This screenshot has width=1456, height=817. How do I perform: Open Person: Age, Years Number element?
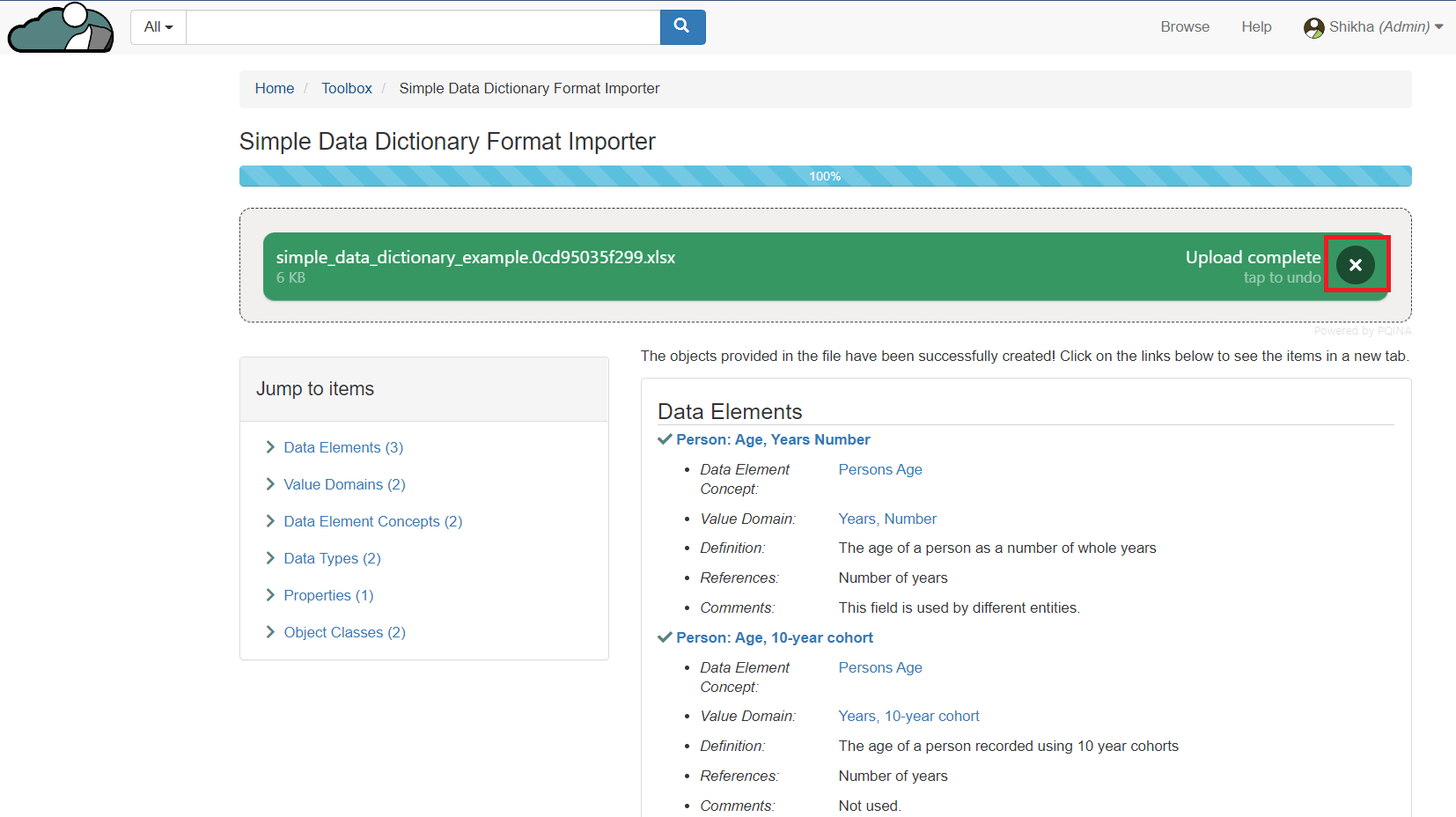[x=773, y=439]
